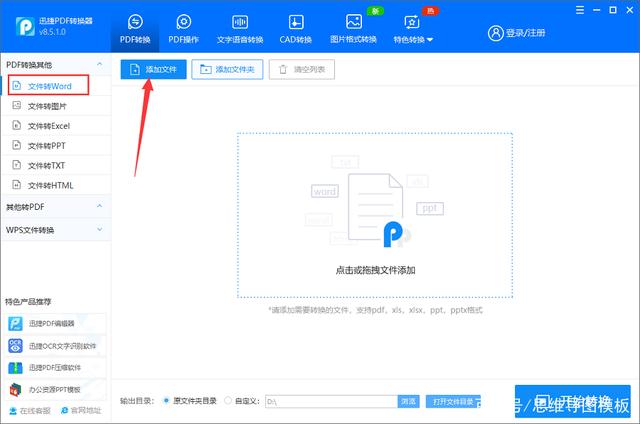Click 添加文件 button
640x424 pixels.
click(x=153, y=69)
